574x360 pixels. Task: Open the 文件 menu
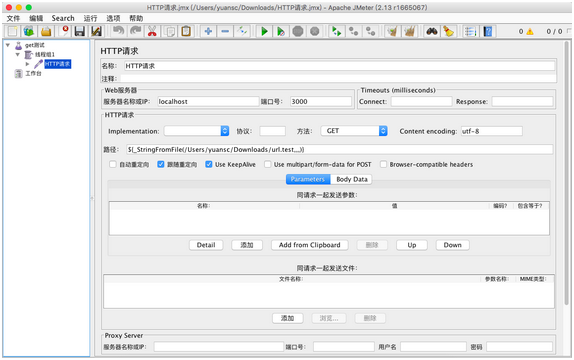(13, 18)
